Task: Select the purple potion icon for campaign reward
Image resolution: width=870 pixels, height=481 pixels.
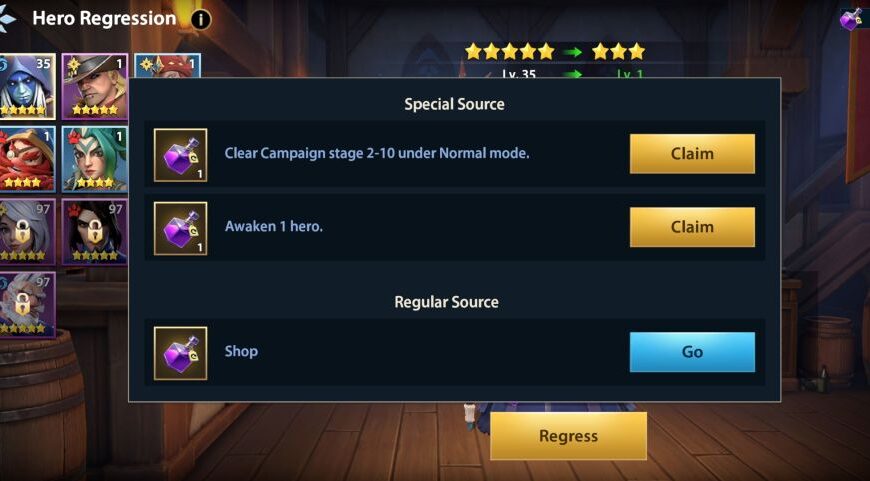Action: pos(180,155)
